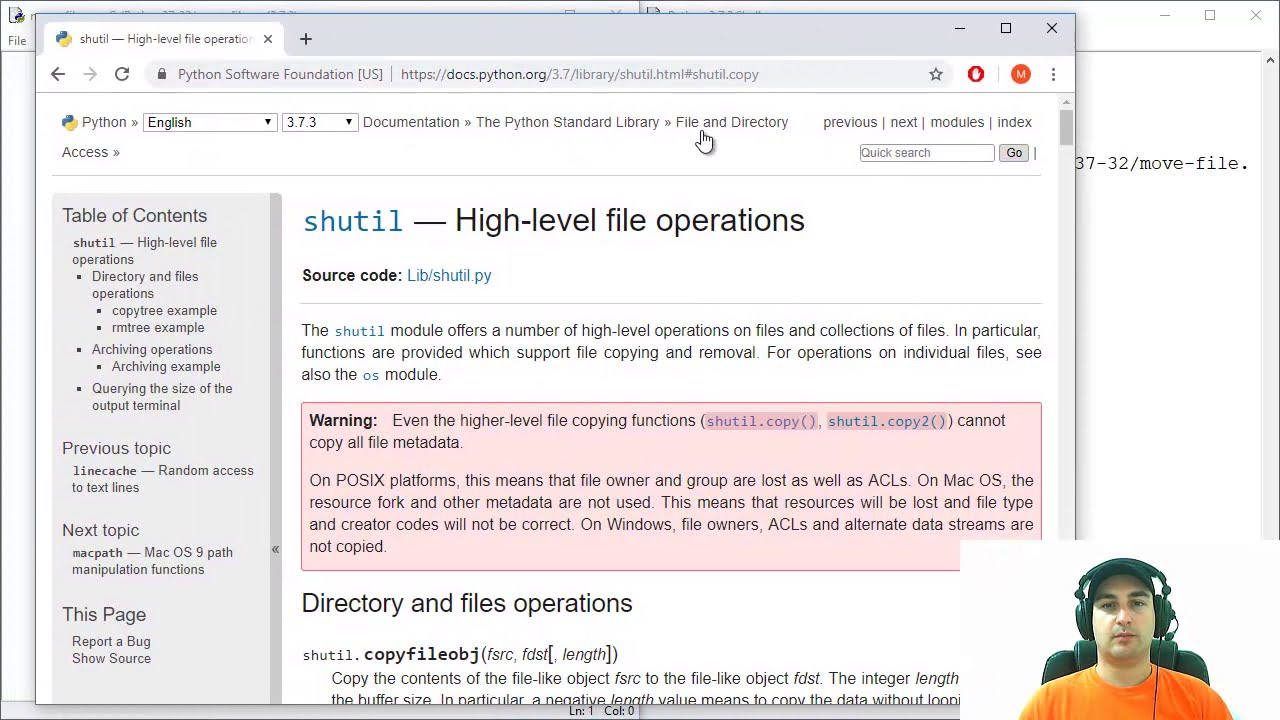The height and width of the screenshot is (720, 1280).
Task: Open the 3.7.3 version dropdown
Action: 318,122
